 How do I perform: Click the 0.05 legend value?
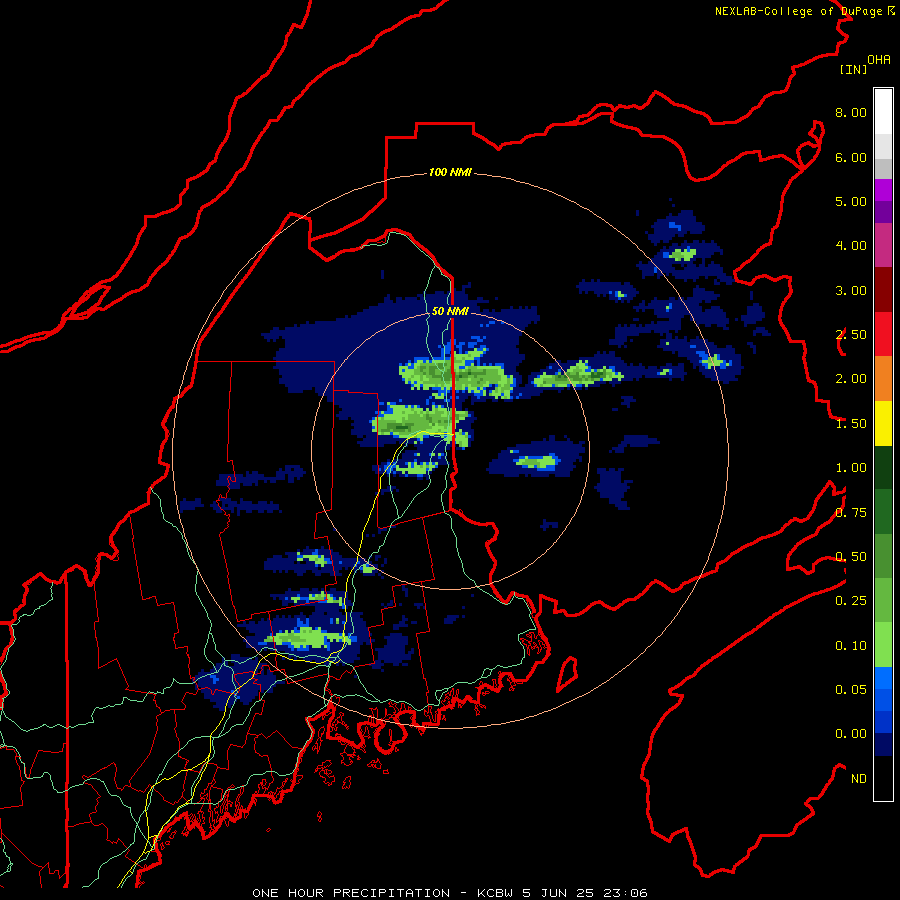(x=851, y=690)
